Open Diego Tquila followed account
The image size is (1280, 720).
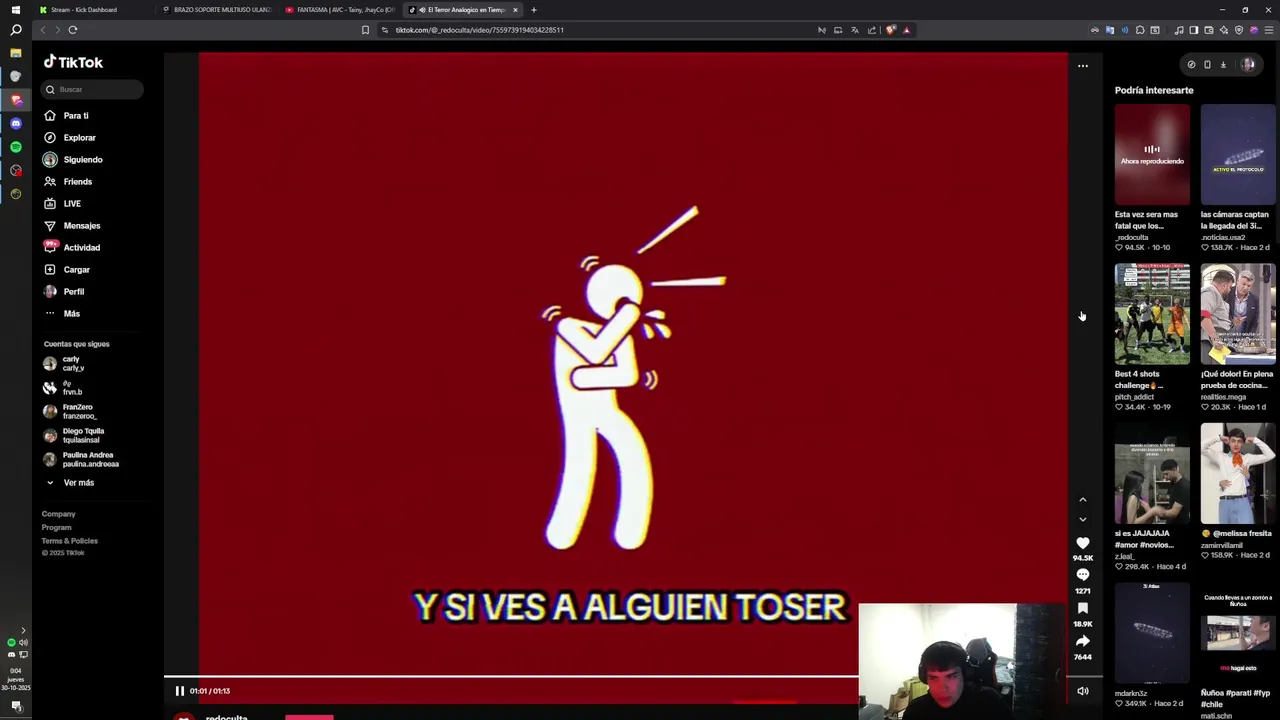73,435
